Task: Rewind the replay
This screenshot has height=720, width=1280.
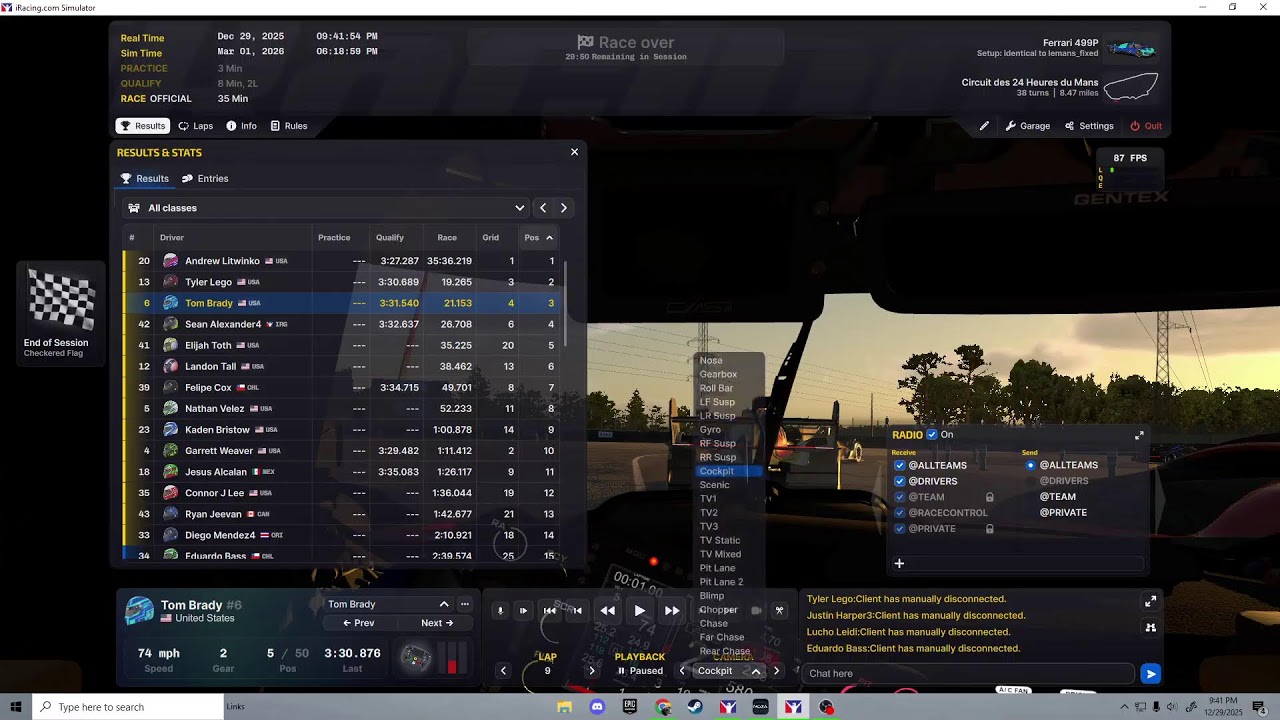Action: [608, 610]
